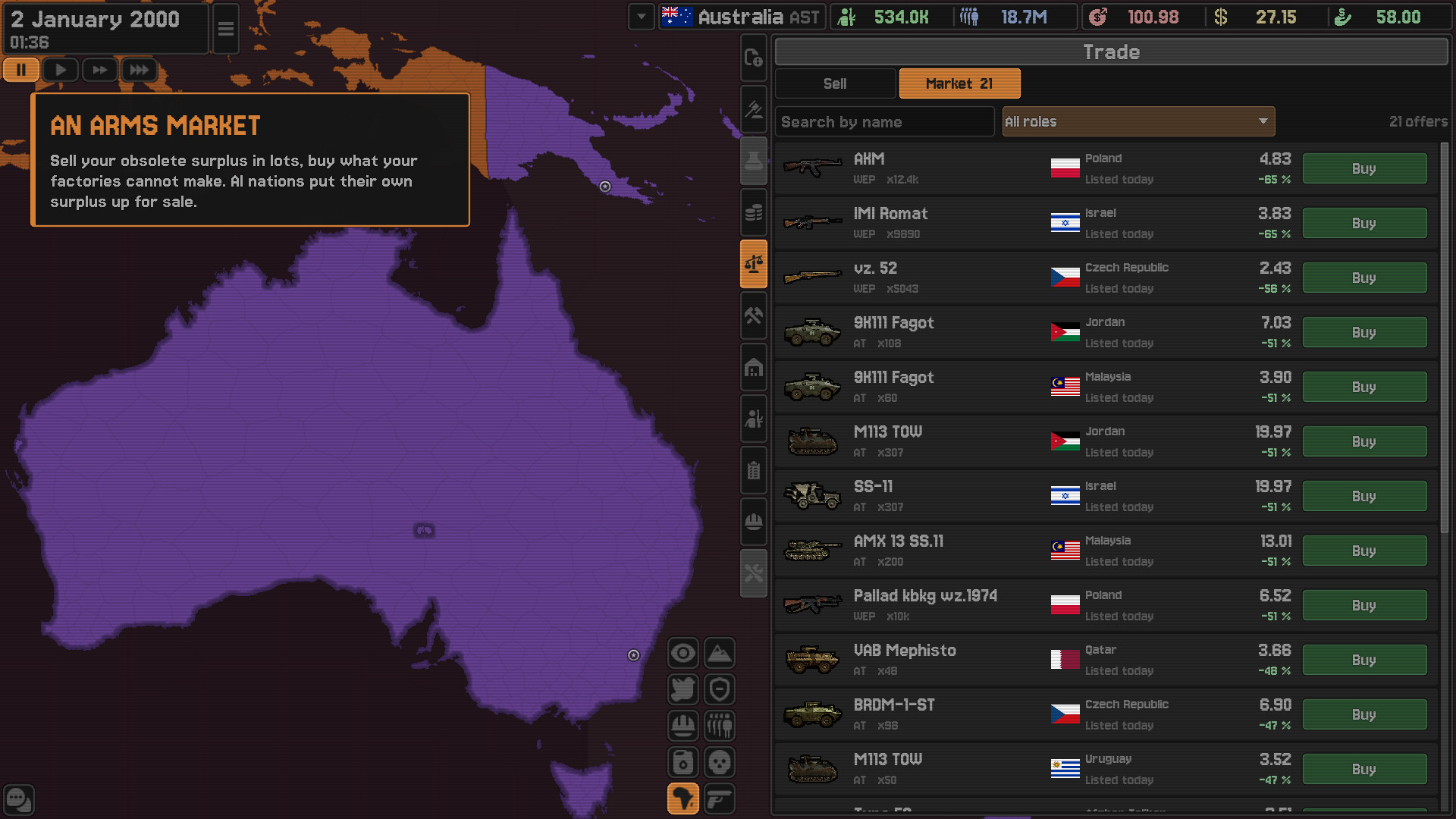Toggle the population people map mode
The image size is (1456, 819).
click(720, 726)
